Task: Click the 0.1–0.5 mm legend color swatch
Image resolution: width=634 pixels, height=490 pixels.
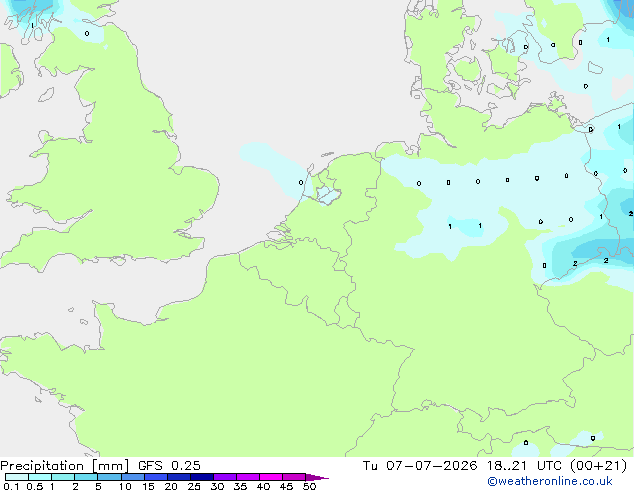Action: point(17,477)
